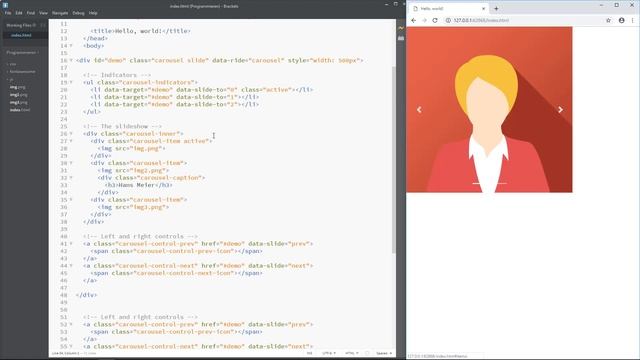Collapse the code fold on line 16
This screenshot has height=360, width=640.
click(71, 60)
